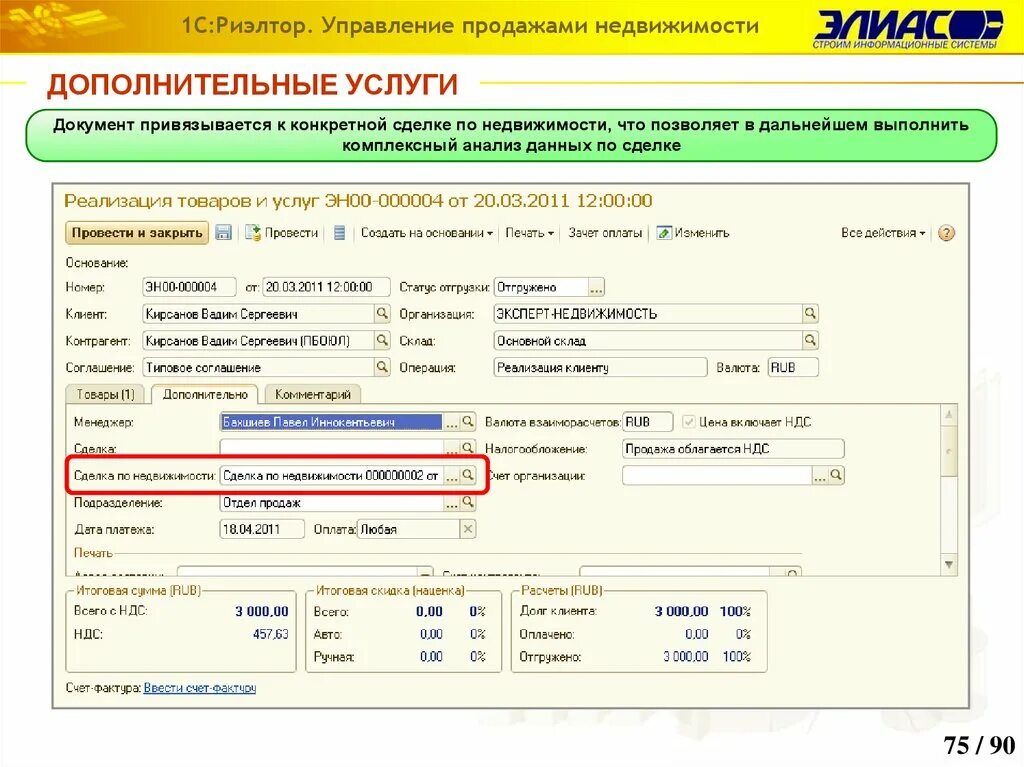Click scrollbar up arrow in tab panel
This screenshot has height=767, width=1024.
(949, 414)
